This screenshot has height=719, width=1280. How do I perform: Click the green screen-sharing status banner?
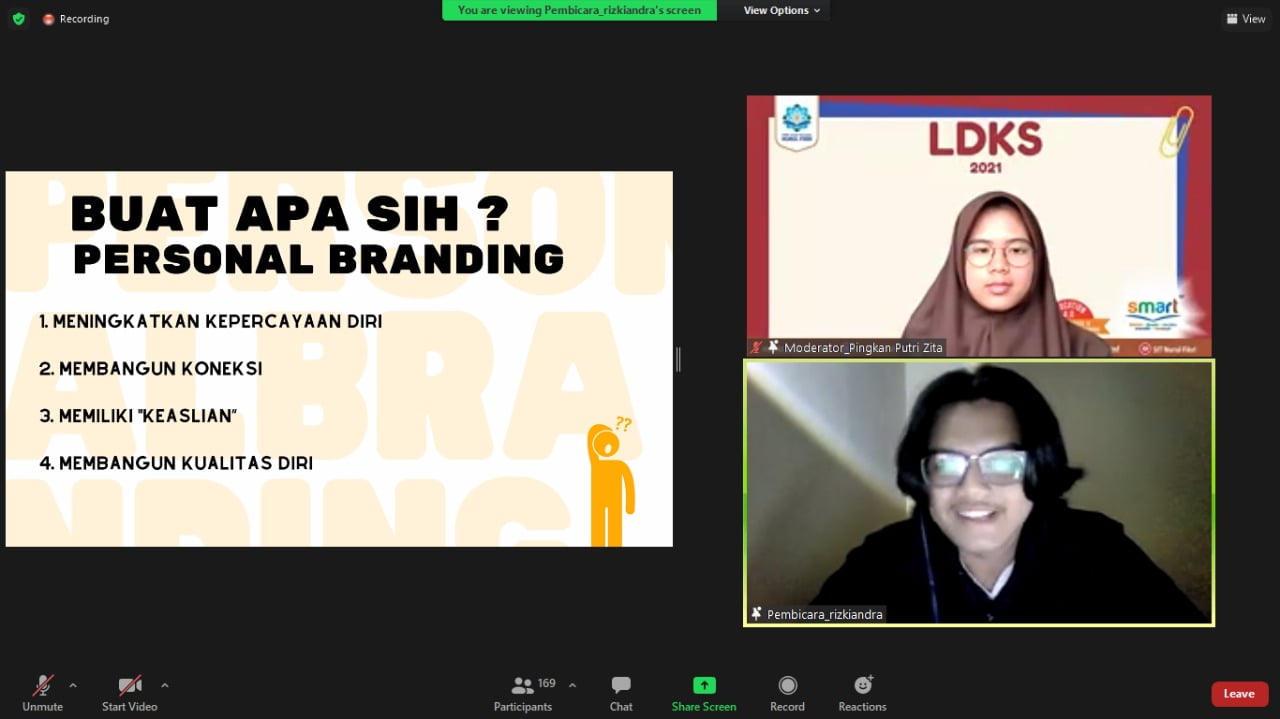tap(578, 10)
